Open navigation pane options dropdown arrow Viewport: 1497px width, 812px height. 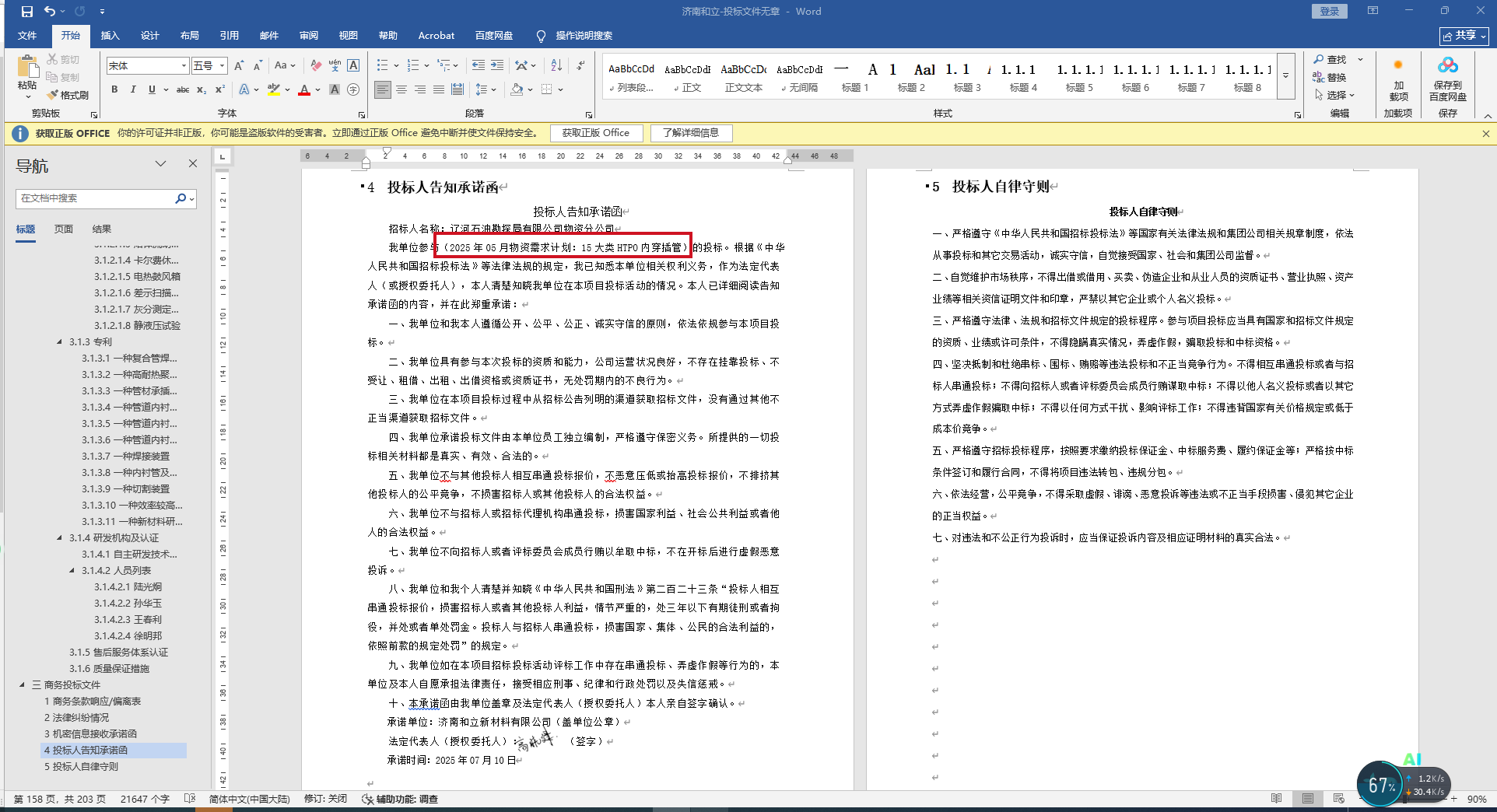[x=161, y=163]
